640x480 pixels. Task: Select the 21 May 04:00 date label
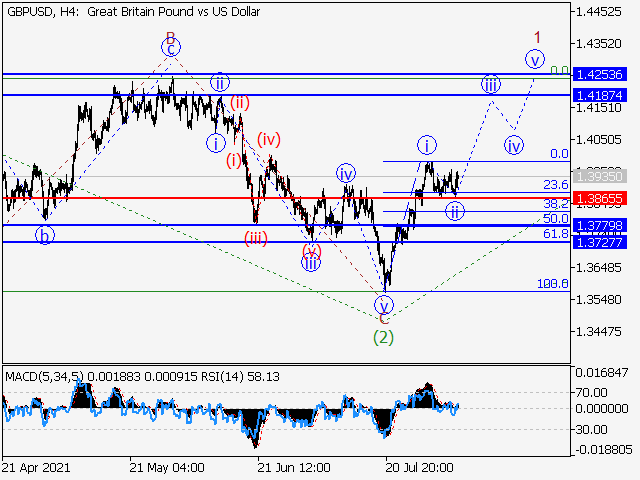(167, 467)
